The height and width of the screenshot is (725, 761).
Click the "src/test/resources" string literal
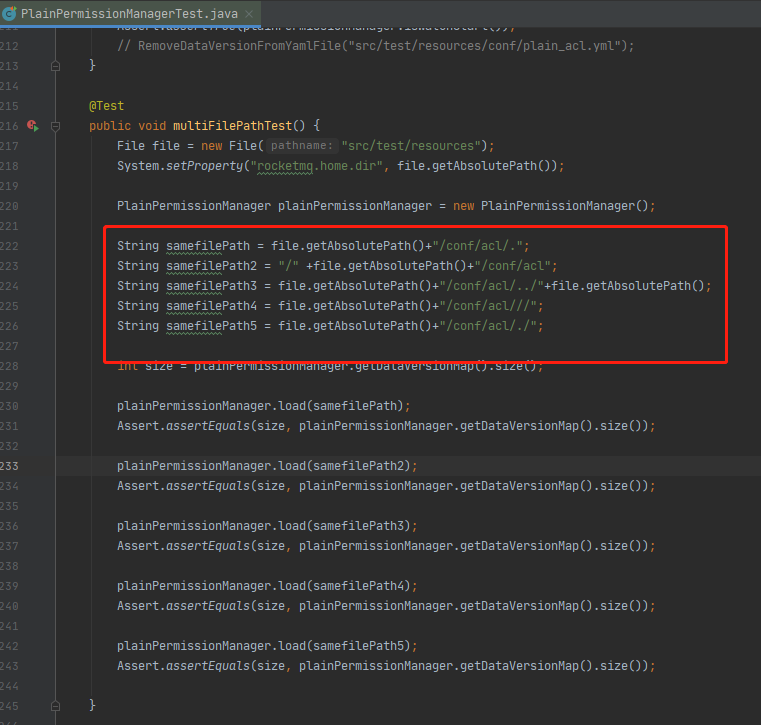414,146
